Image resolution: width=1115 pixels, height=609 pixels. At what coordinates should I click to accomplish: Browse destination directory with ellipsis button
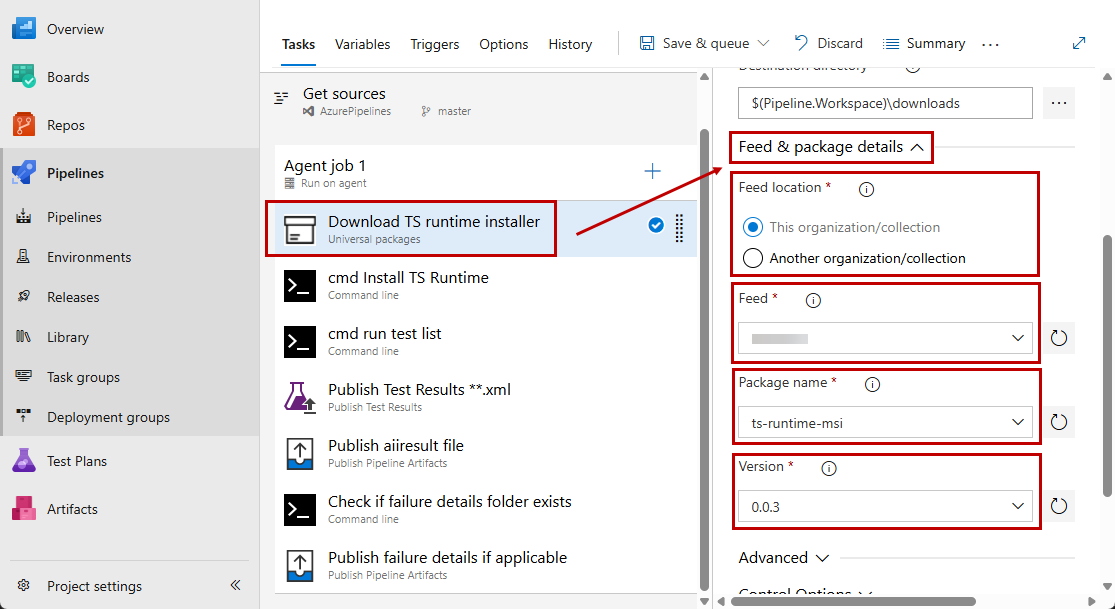coord(1059,103)
